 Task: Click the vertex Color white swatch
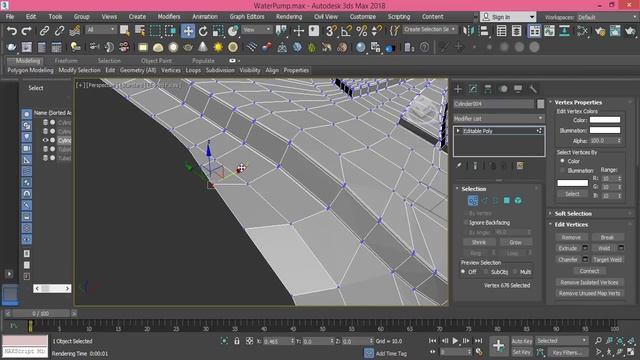pyautogui.click(x=605, y=120)
